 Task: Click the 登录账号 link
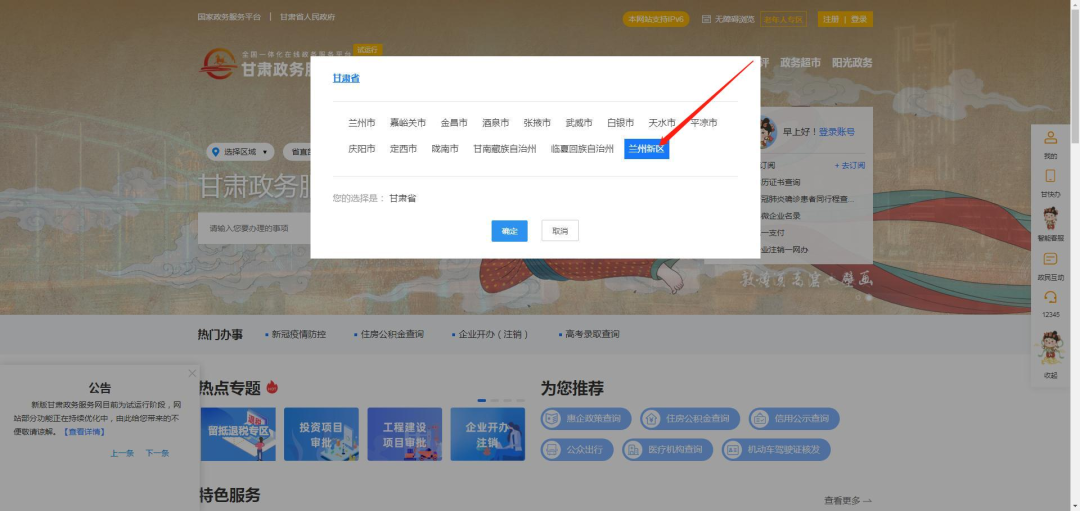(x=836, y=132)
